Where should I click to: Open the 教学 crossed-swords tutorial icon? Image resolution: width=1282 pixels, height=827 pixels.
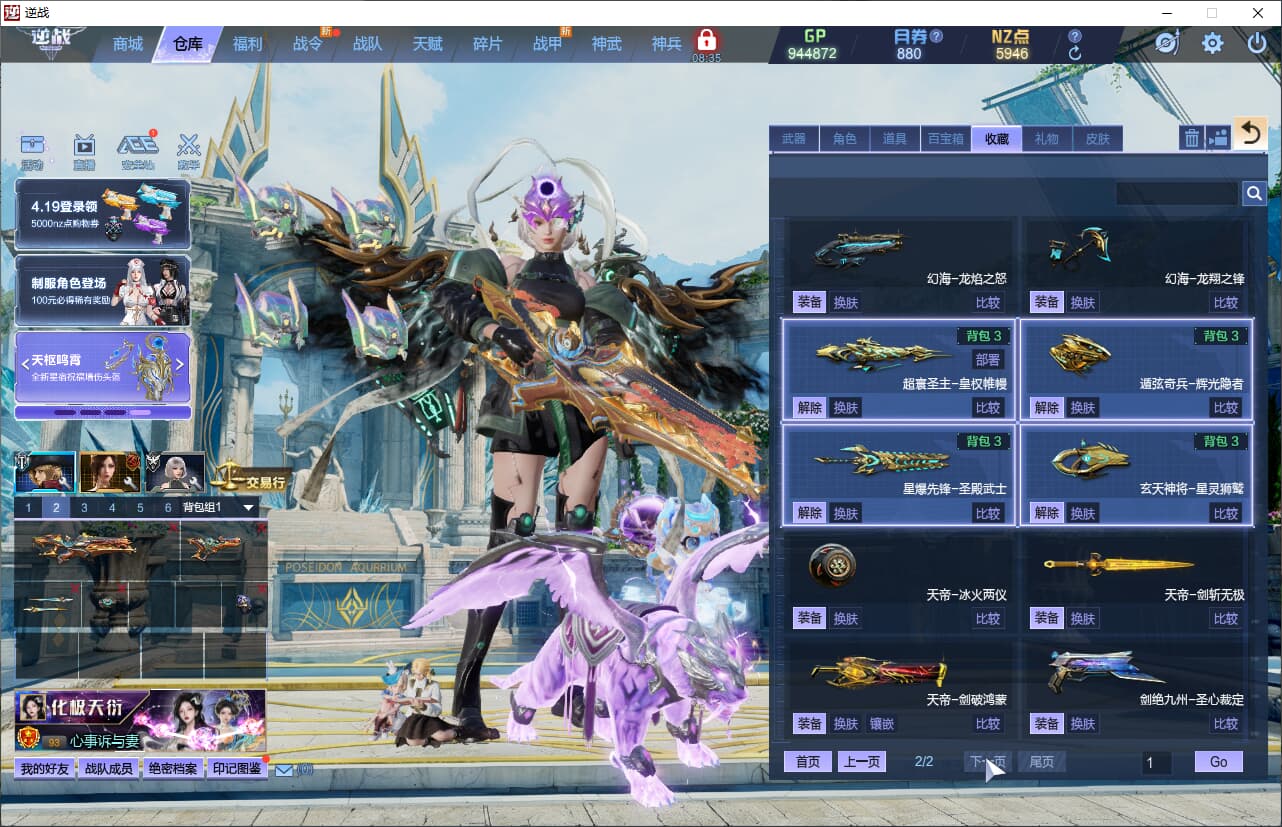click(189, 152)
